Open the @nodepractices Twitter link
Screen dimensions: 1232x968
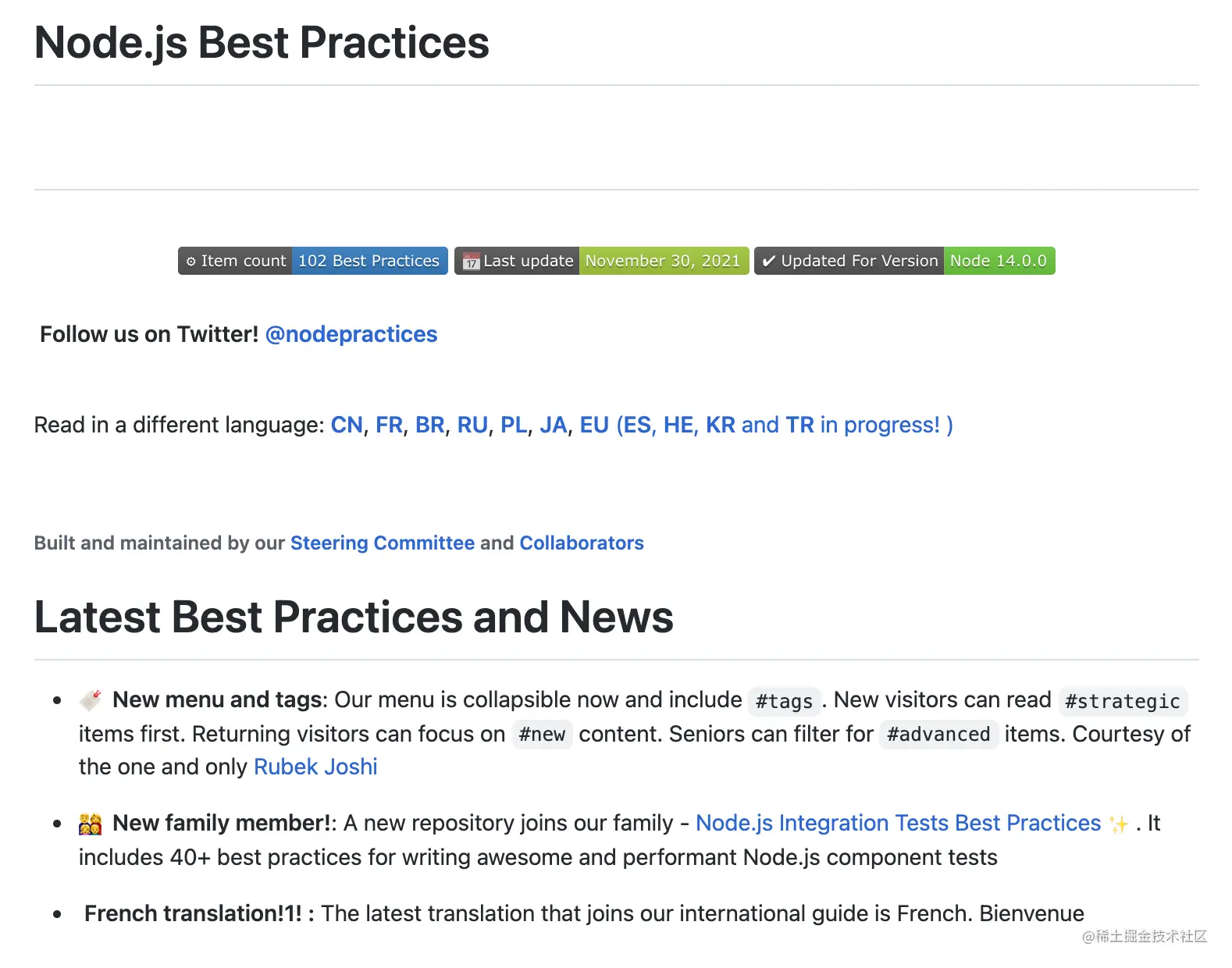click(351, 334)
